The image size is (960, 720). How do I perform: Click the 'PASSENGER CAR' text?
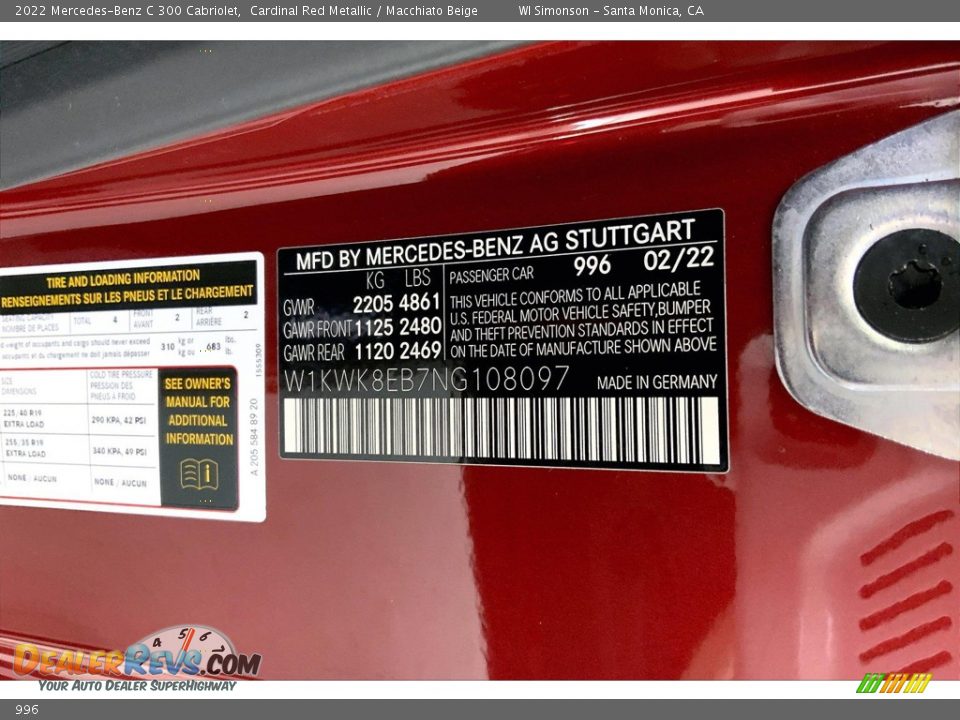[x=492, y=276]
